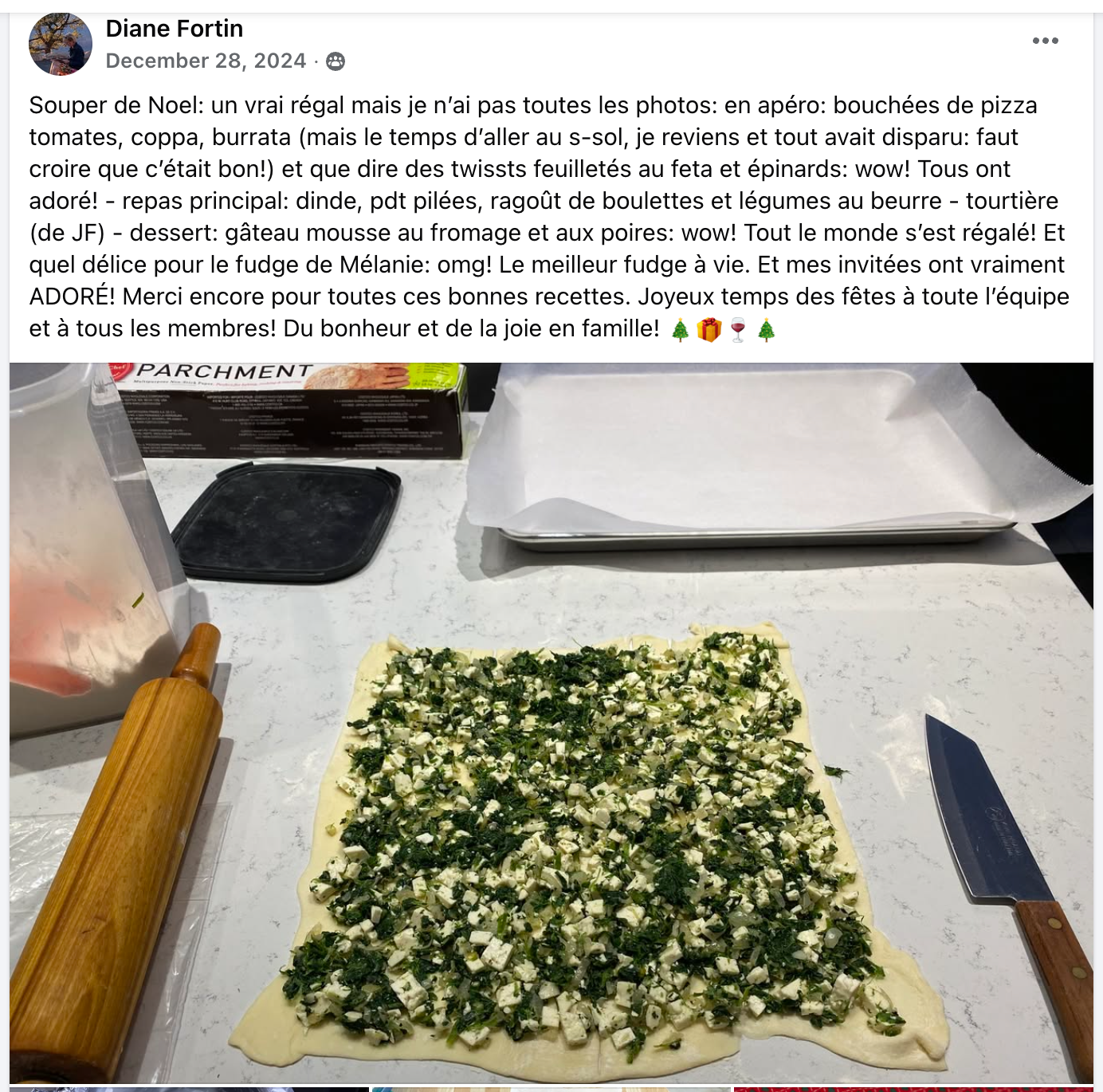This screenshot has width=1103, height=1092.
Task: Click the Parchment paper box in the photo
Action: tap(288, 410)
